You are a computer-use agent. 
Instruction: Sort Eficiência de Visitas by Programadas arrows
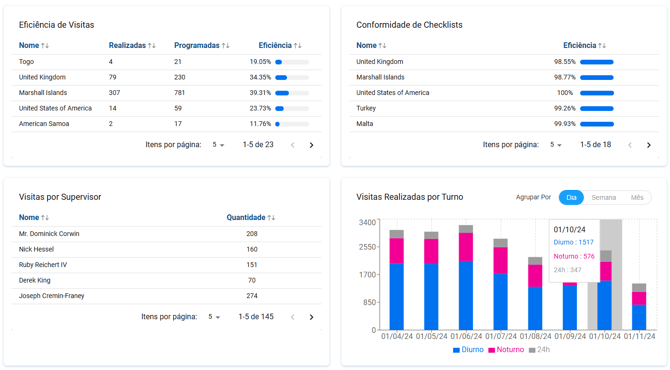[x=226, y=46]
